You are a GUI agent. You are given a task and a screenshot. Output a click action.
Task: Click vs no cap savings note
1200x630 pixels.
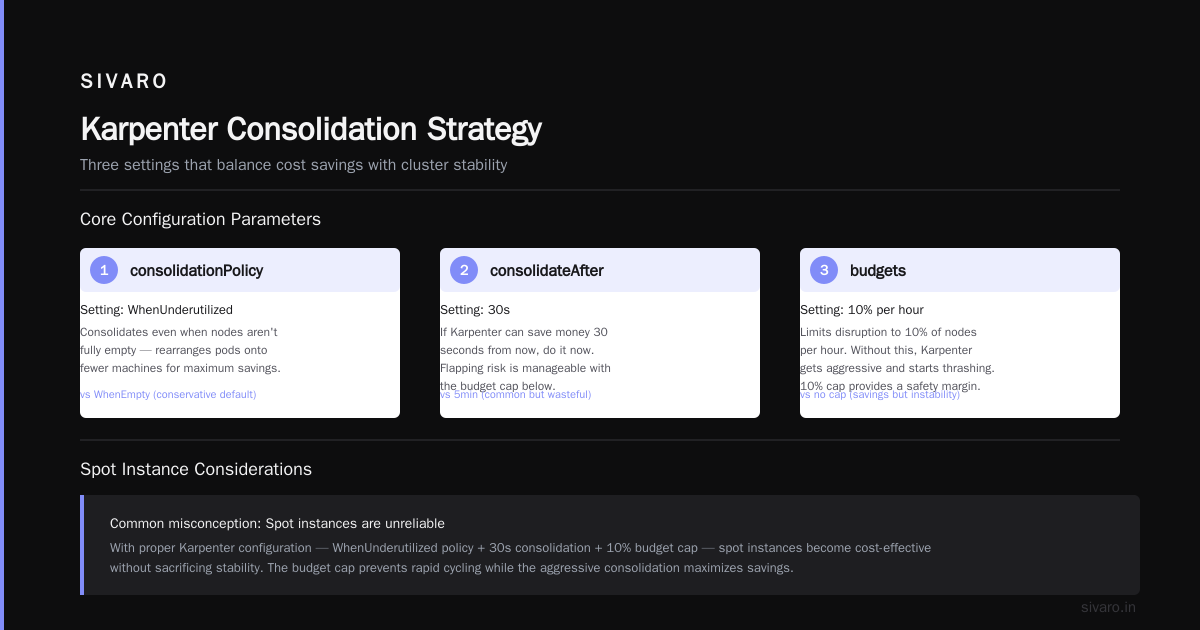880,395
